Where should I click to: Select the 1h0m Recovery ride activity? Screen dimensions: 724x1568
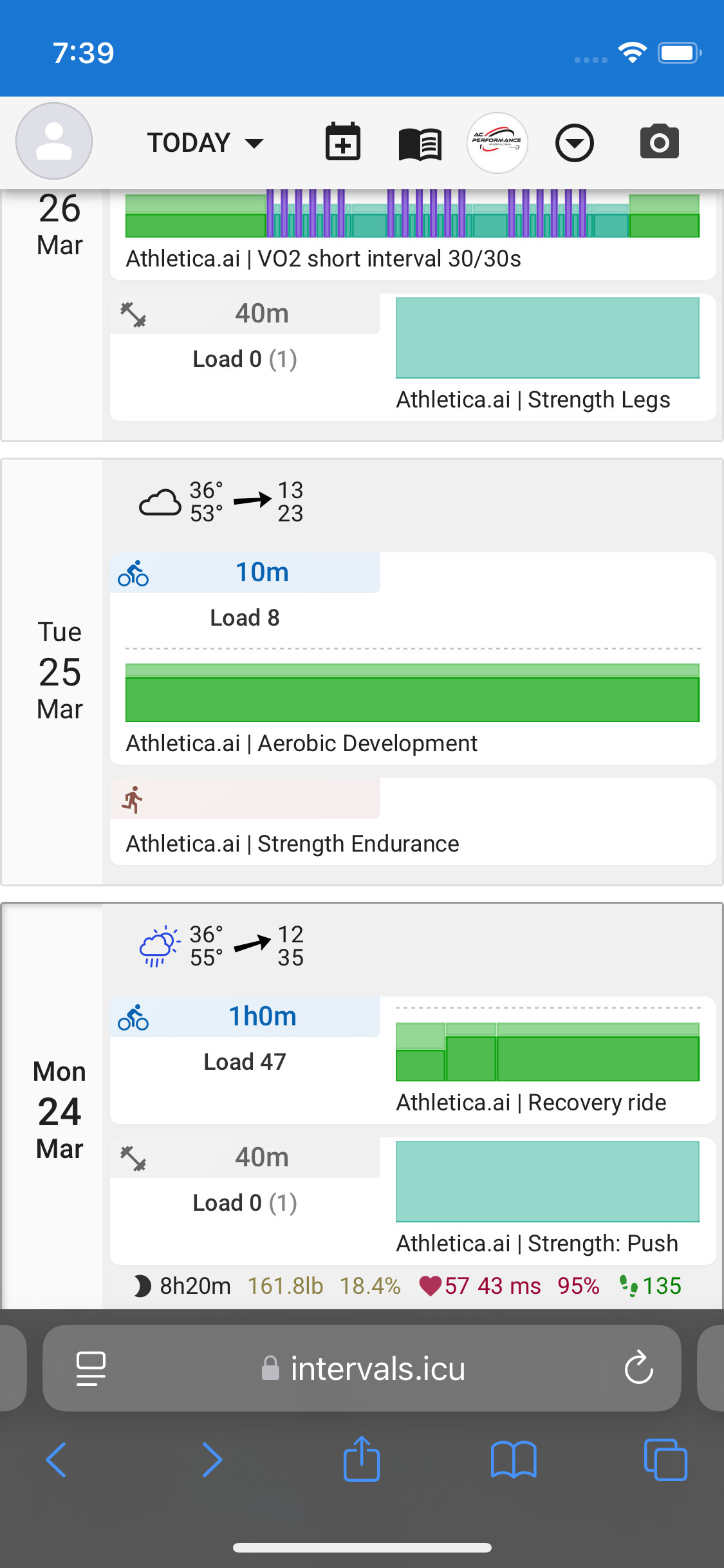click(x=263, y=1016)
